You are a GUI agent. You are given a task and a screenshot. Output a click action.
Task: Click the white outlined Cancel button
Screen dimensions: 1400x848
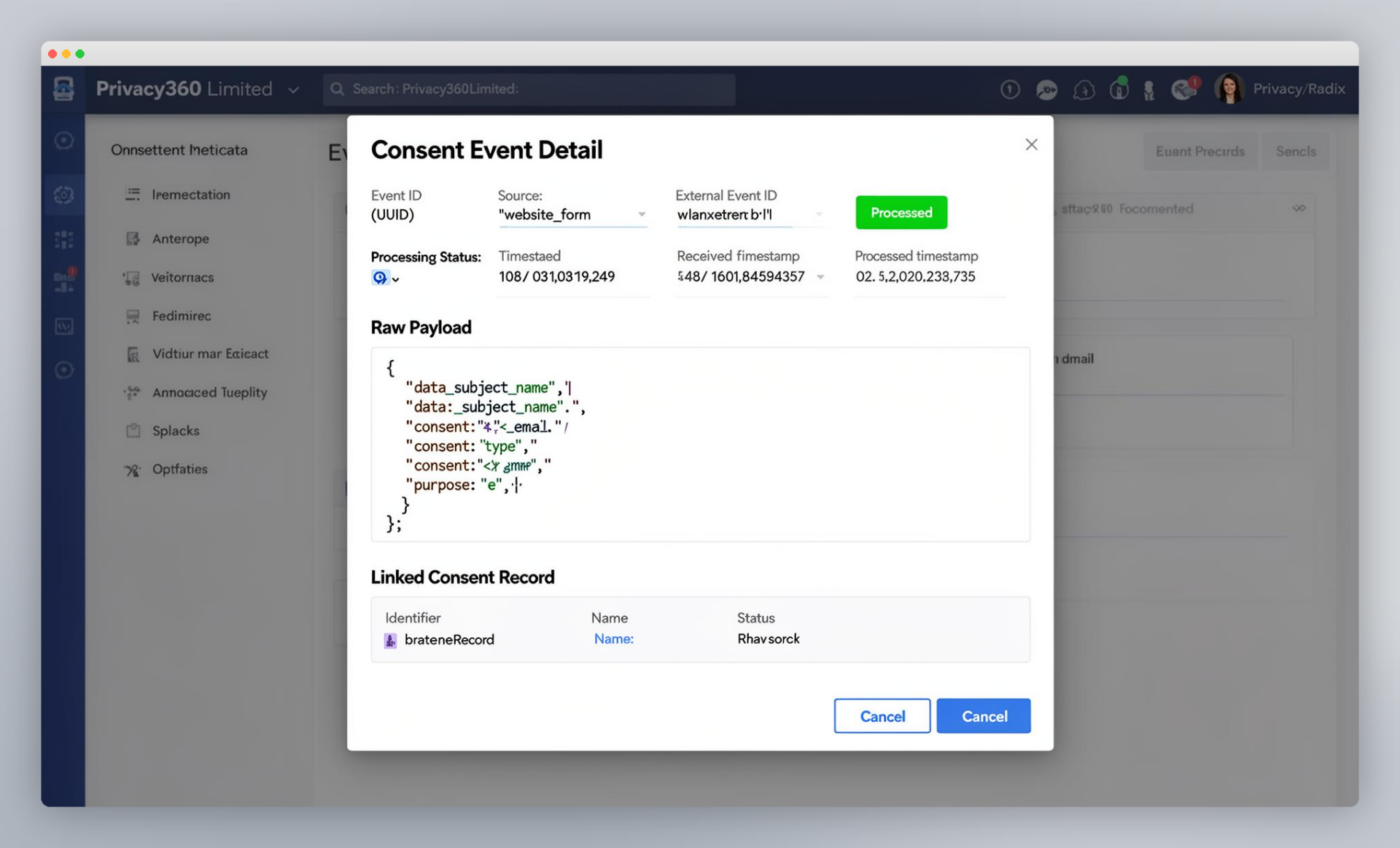[882, 716]
